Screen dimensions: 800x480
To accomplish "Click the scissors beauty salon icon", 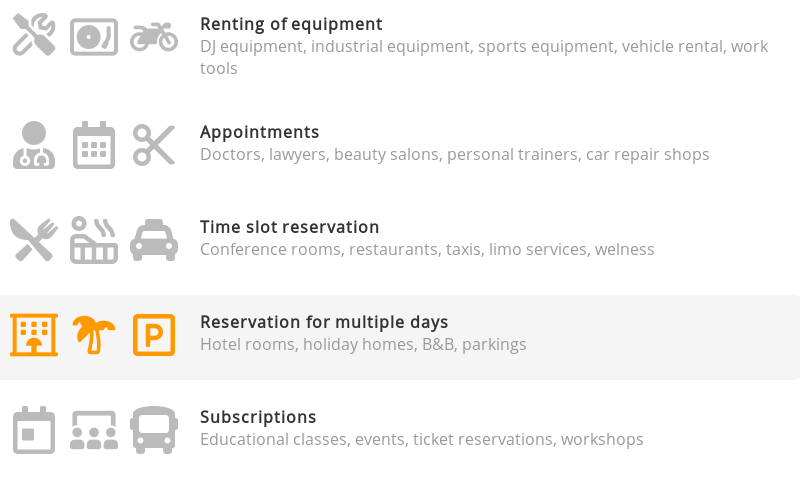I will pos(154,145).
